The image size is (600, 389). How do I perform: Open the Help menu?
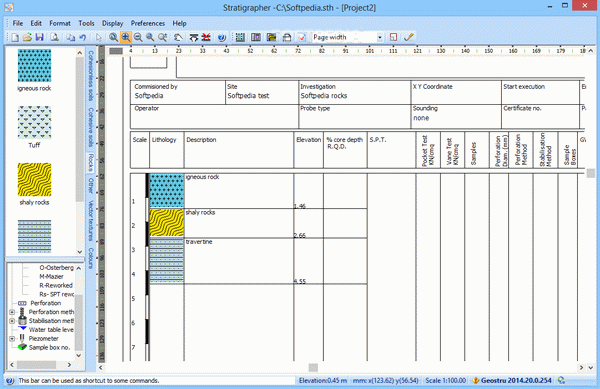coord(179,23)
